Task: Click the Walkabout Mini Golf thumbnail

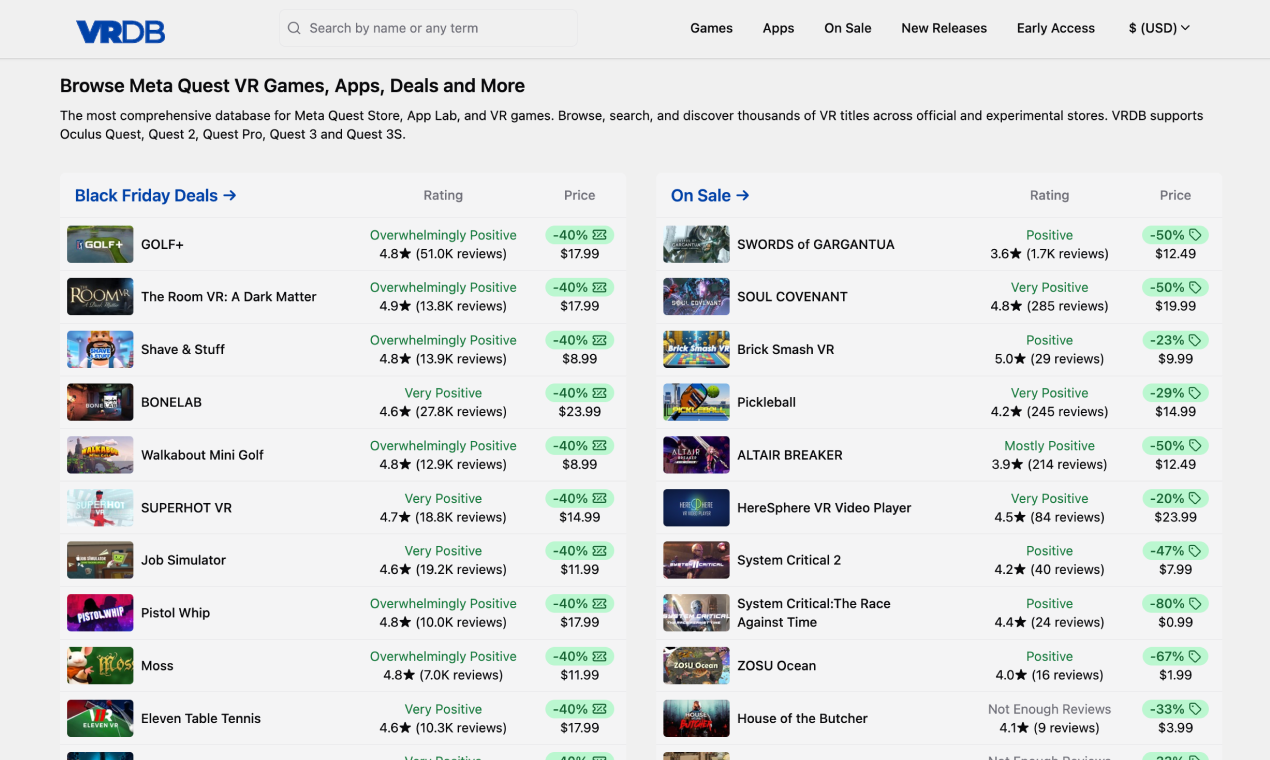Action: (100, 455)
